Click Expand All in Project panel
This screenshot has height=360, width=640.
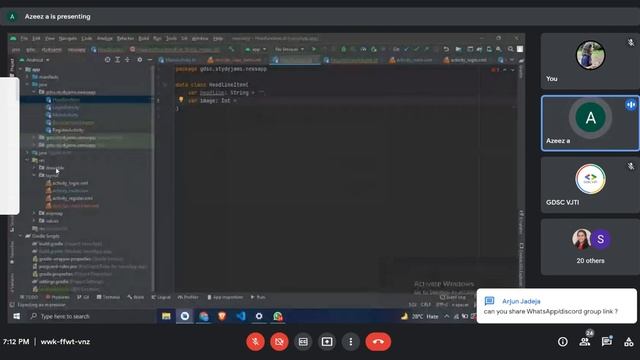(118, 60)
